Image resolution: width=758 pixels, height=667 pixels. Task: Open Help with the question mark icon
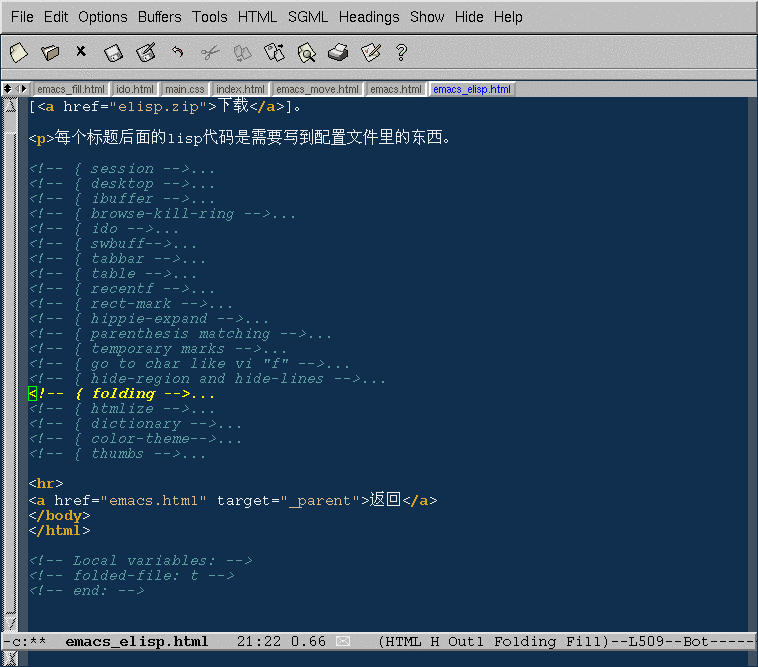(402, 51)
